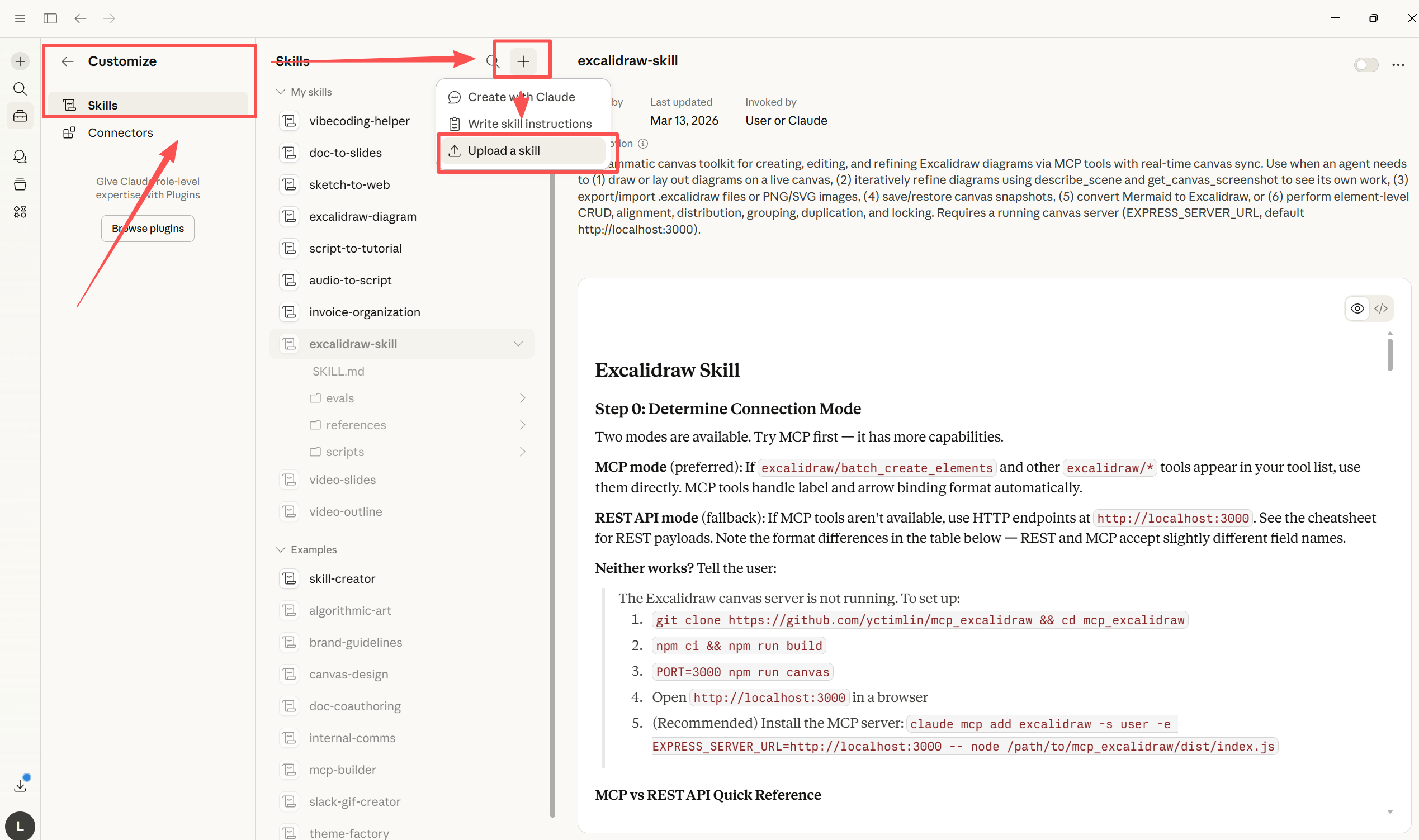
Task: Switch to the code source view
Action: (1380, 309)
